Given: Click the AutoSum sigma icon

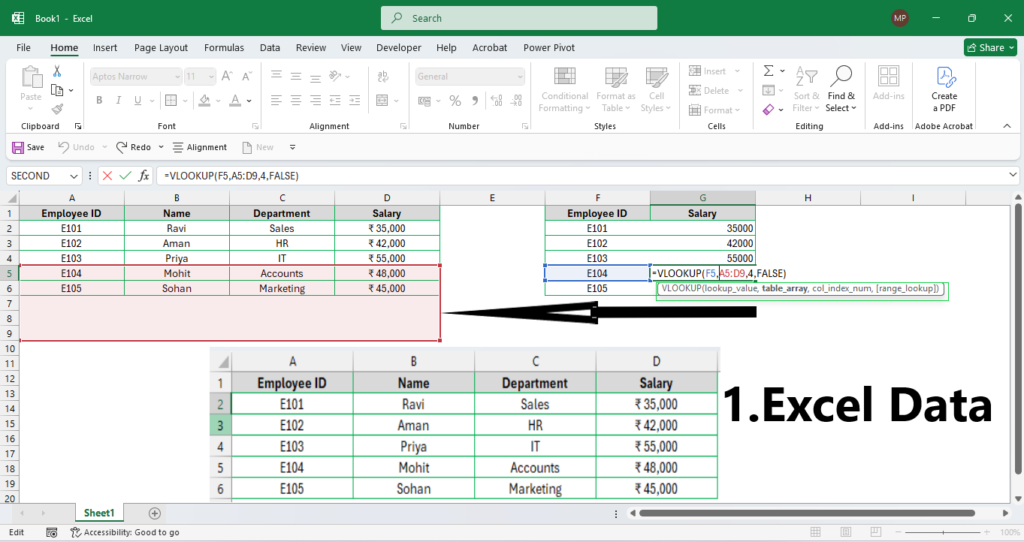Looking at the screenshot, I should [x=769, y=71].
